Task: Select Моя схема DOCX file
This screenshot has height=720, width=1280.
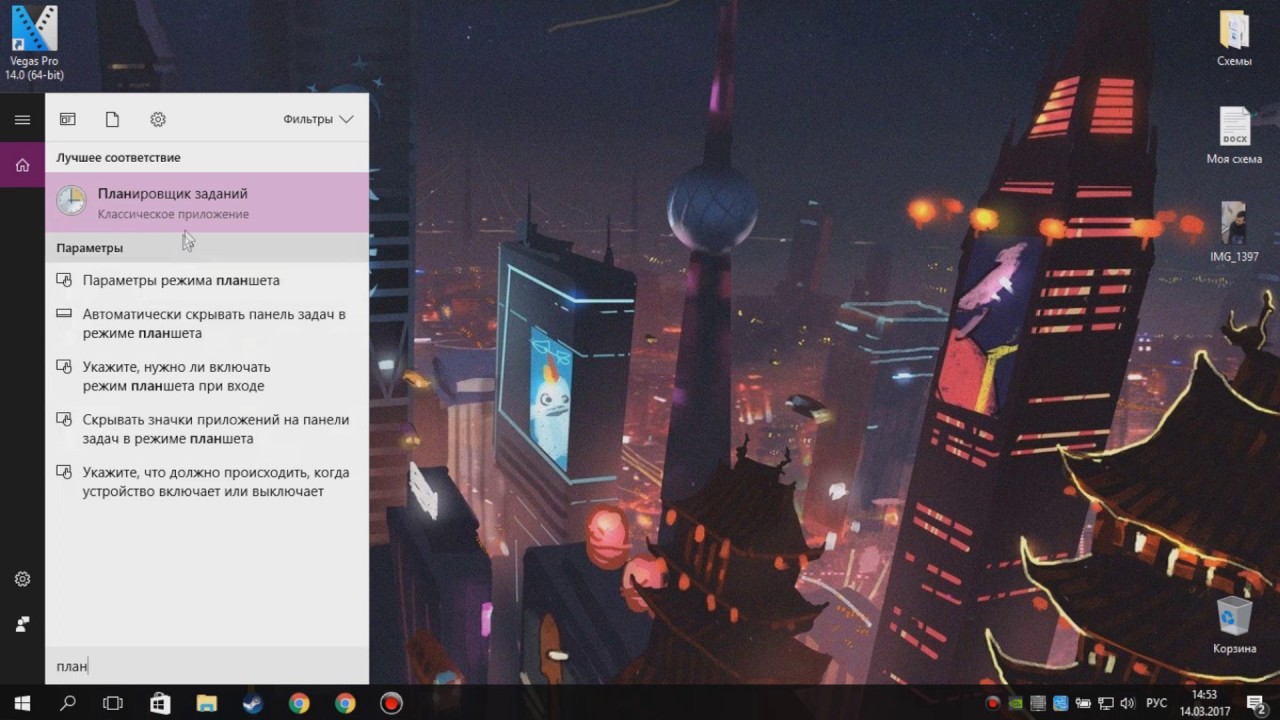Action: coord(1234,136)
